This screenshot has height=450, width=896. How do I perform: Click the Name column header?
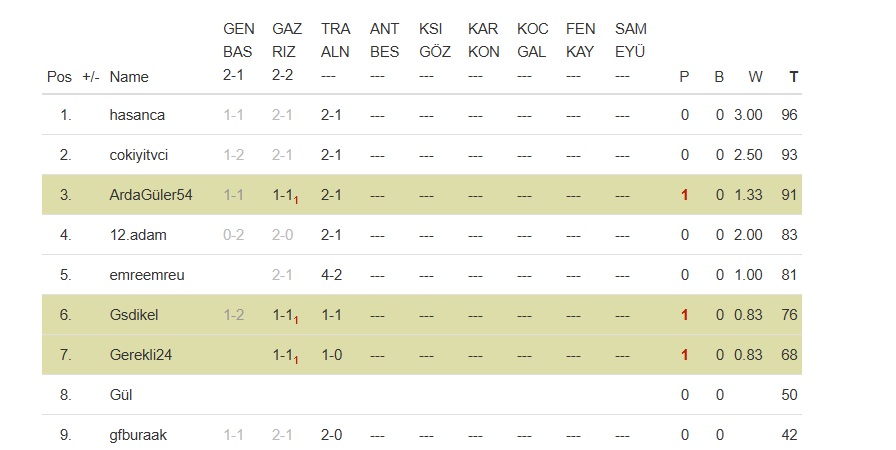pyautogui.click(x=129, y=76)
